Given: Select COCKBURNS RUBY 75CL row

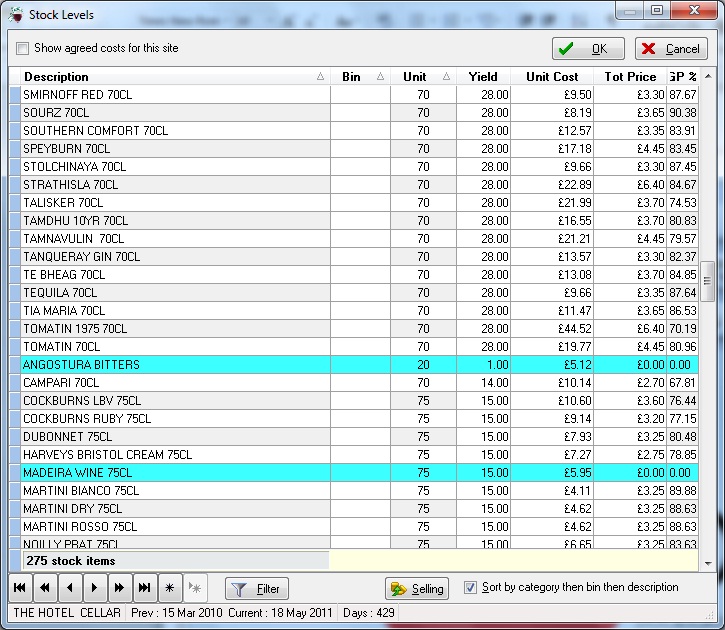Looking at the screenshot, I should point(354,419).
